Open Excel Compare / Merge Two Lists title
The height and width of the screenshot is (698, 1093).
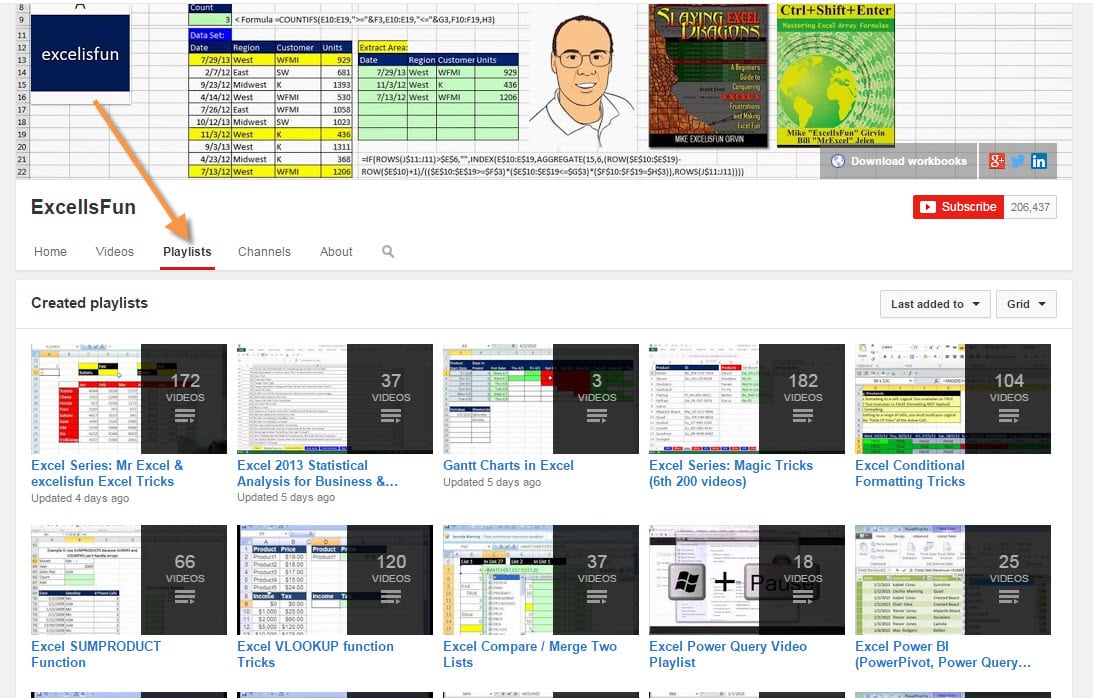coord(530,654)
